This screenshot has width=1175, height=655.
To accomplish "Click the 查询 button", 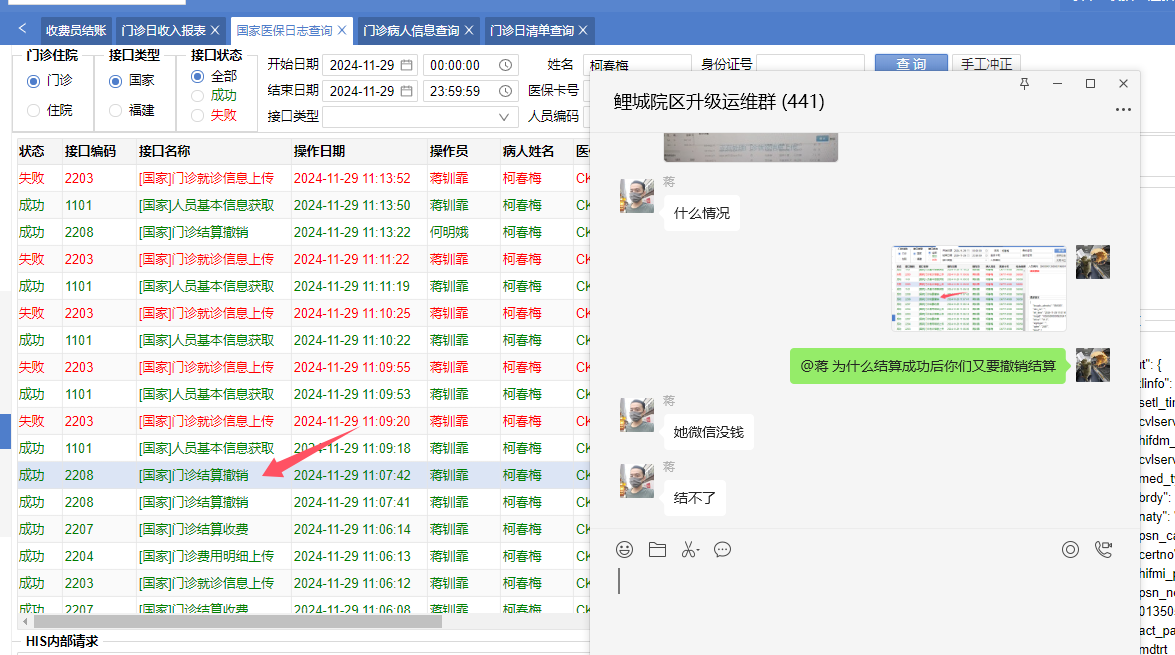I will click(x=911, y=64).
